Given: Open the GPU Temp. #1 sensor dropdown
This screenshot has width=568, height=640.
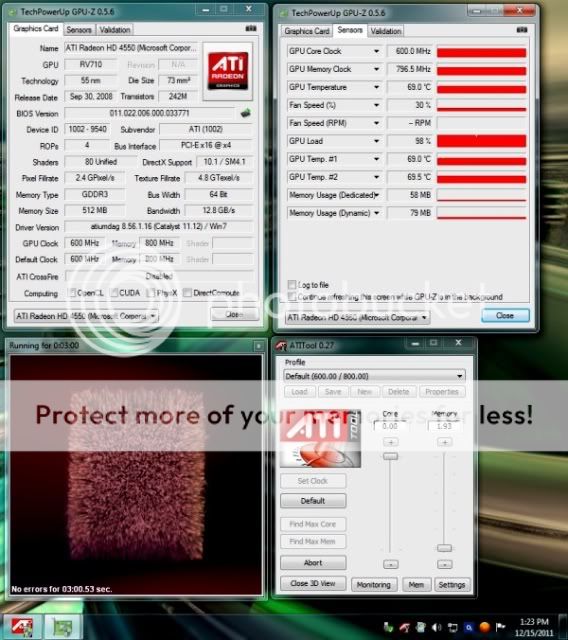Looking at the screenshot, I should click(x=376, y=159).
